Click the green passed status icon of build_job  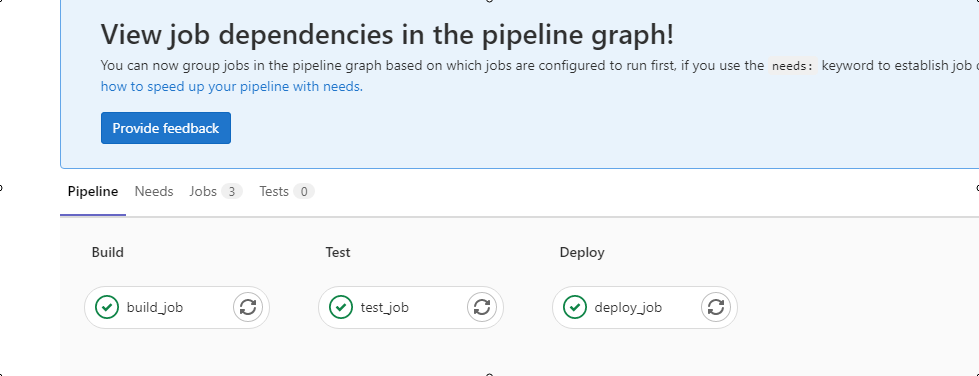coord(107,307)
